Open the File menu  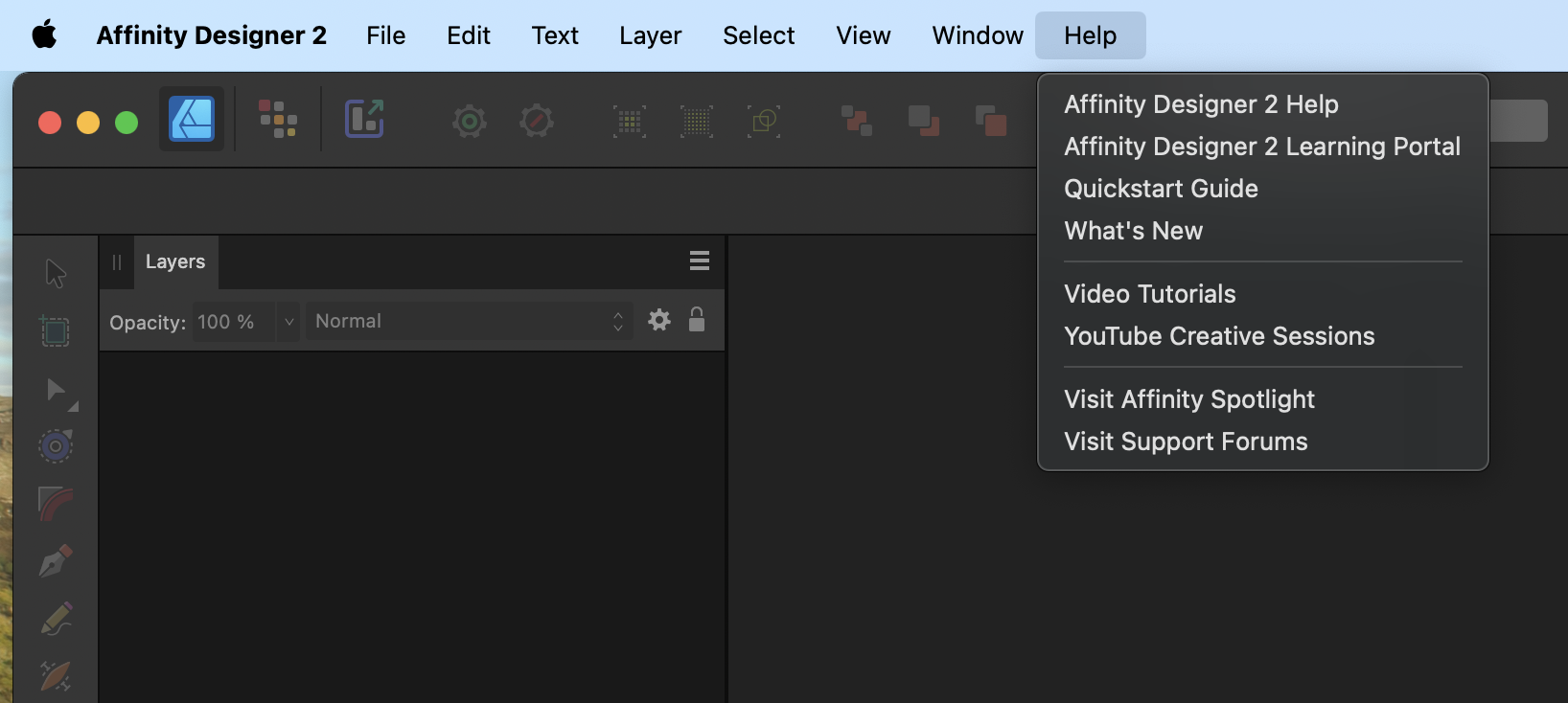pyautogui.click(x=386, y=35)
